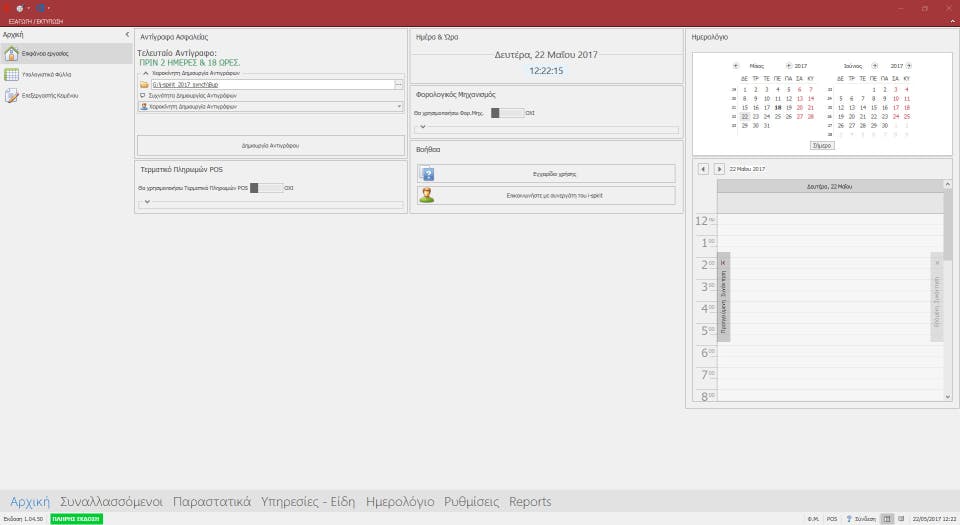The image size is (960, 525).
Task: Open the home desktop icon in sidebar
Action: pyautogui.click(x=11, y=53)
